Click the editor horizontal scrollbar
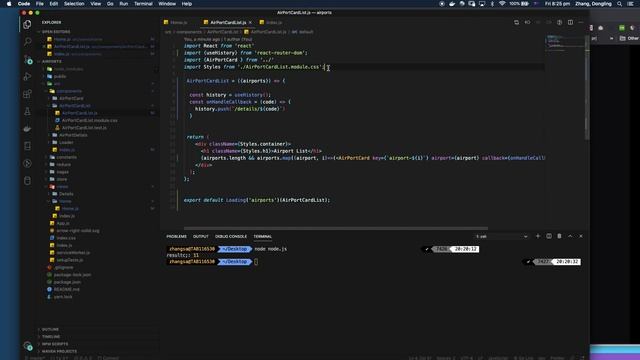Screen dimensions: 640x360 coord(336,229)
